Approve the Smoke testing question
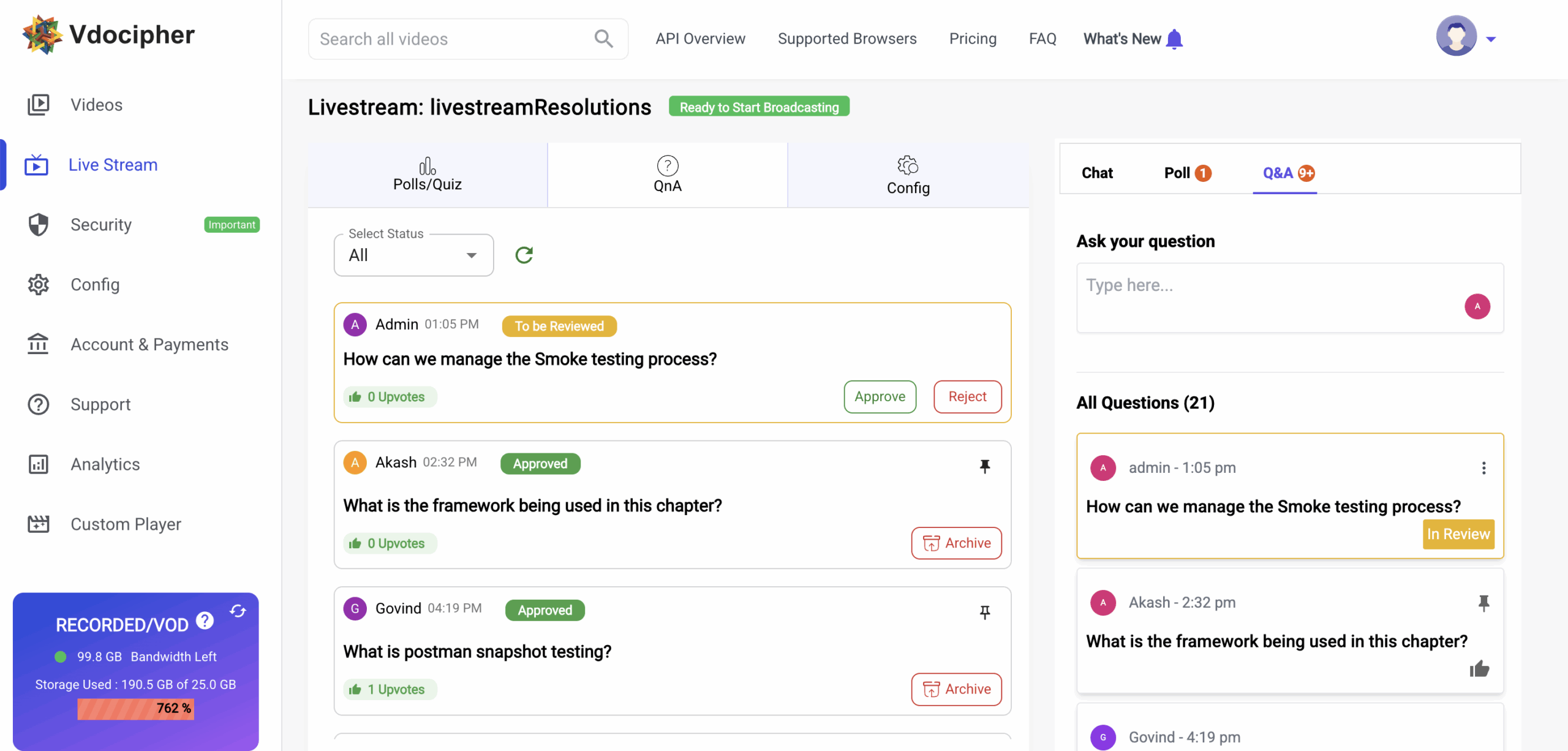Image resolution: width=1568 pixels, height=751 pixels. [880, 396]
